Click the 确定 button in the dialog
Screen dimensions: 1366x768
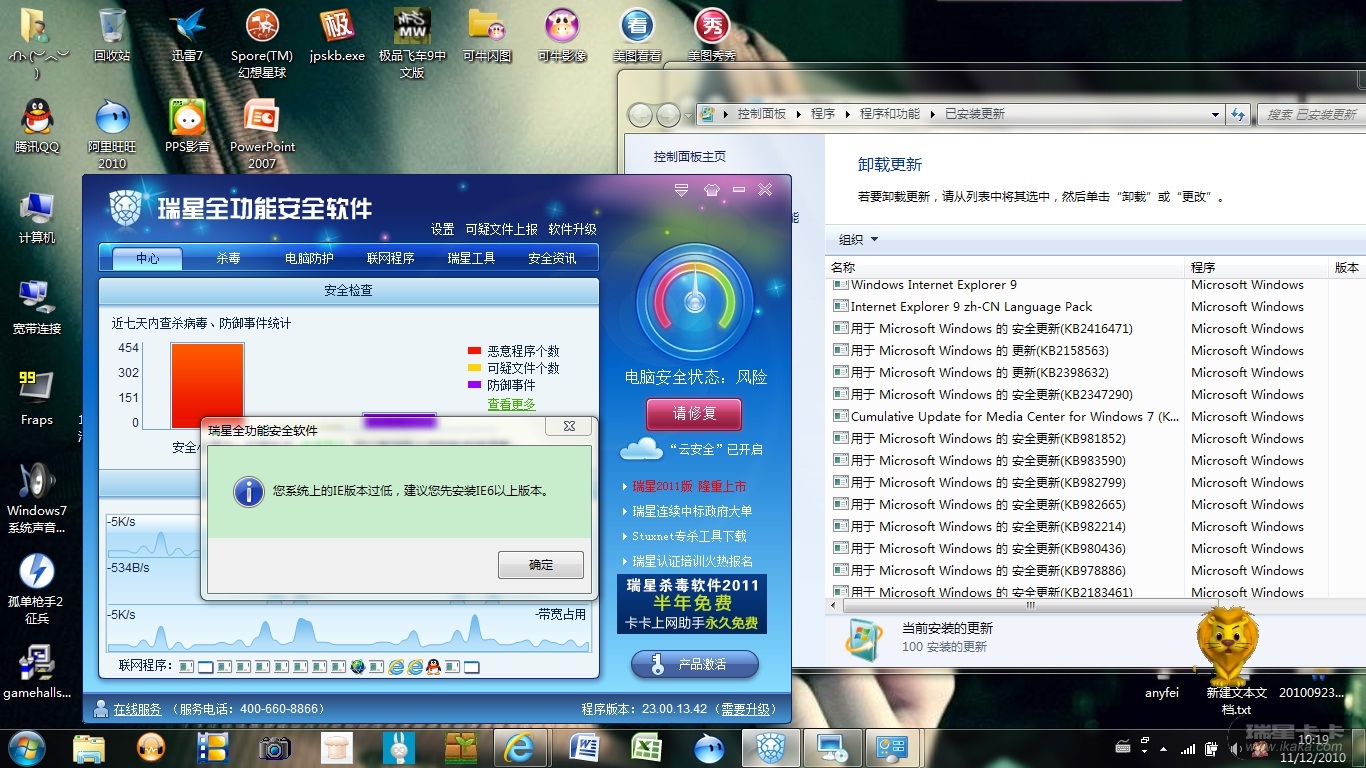pyautogui.click(x=541, y=565)
